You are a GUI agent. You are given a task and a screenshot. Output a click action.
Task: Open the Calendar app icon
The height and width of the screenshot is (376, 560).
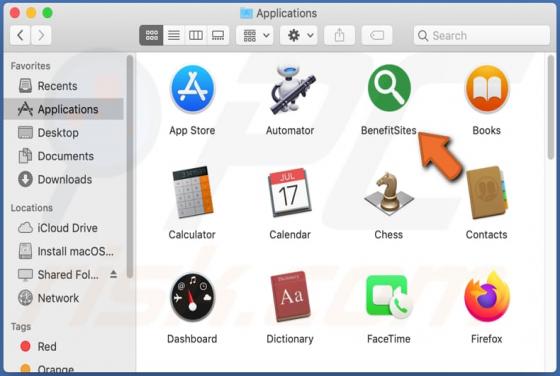tap(290, 192)
